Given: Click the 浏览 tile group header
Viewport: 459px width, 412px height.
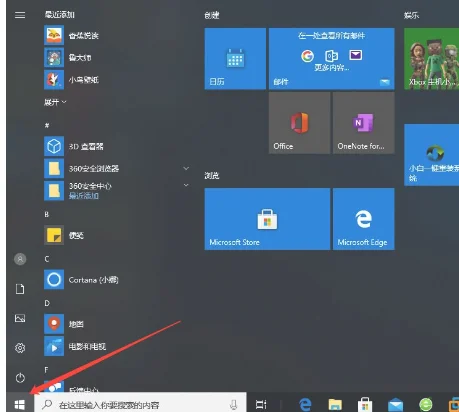Looking at the screenshot, I should pyautogui.click(x=212, y=175).
